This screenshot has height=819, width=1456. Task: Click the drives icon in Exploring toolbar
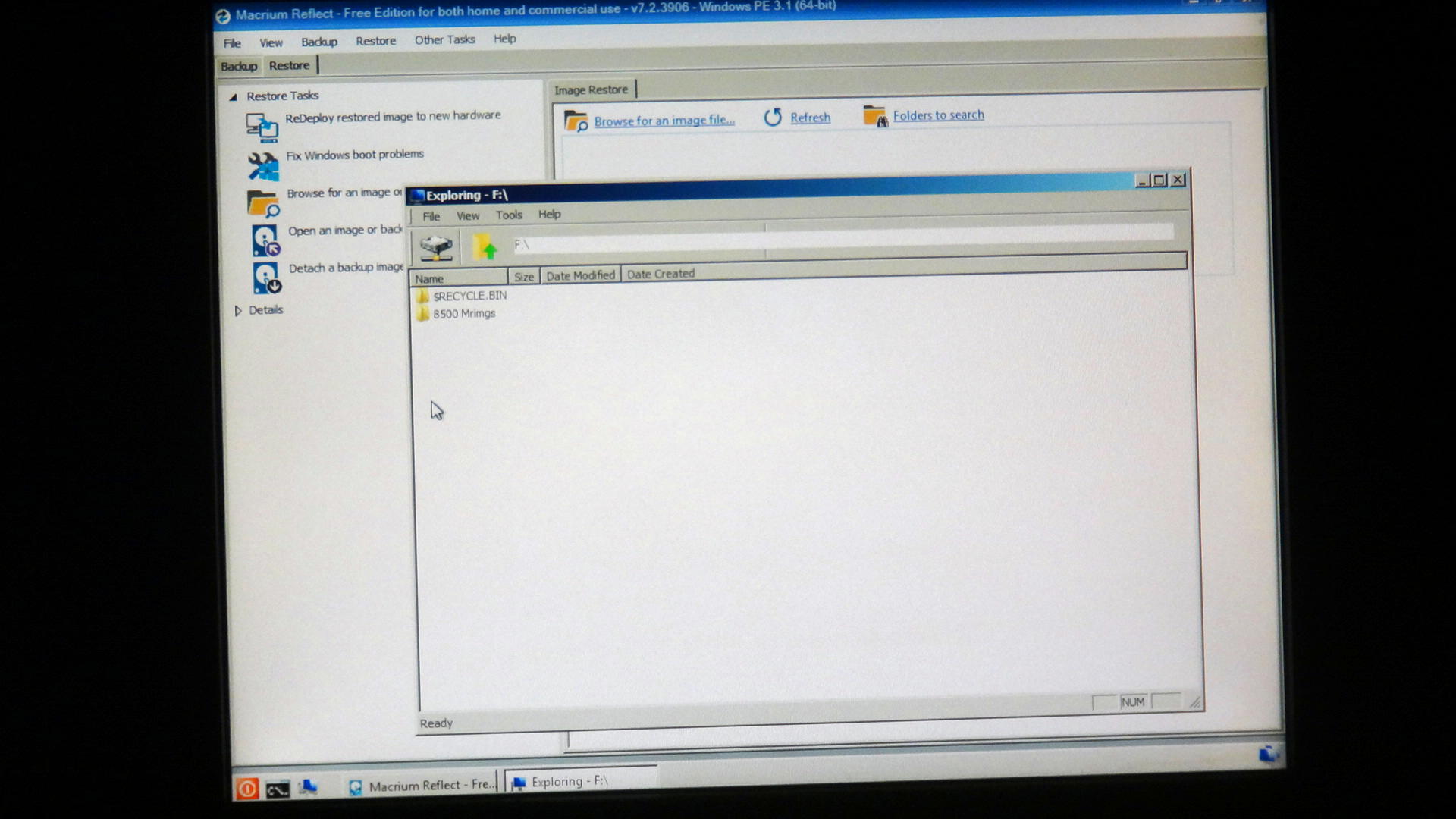(436, 247)
